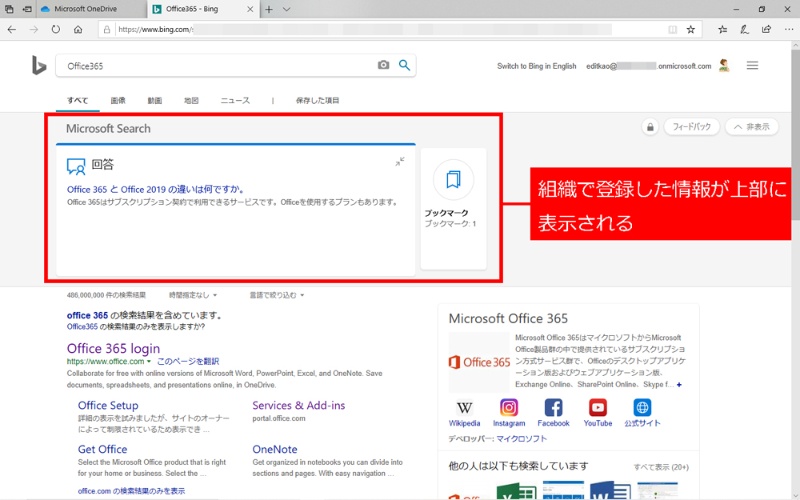Click the Office 365 logo thumbnail

[479, 362]
